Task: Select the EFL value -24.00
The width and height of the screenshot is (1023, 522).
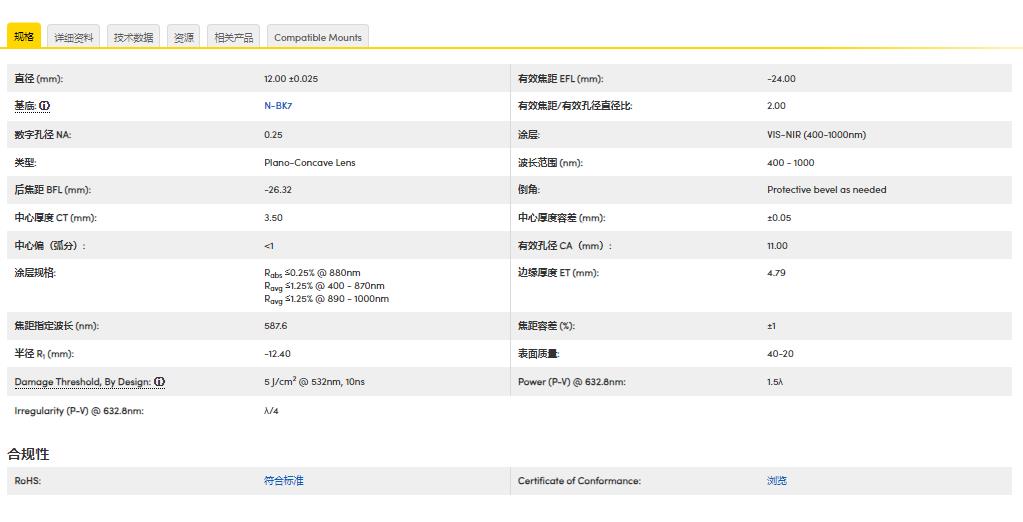Action: coord(782,78)
